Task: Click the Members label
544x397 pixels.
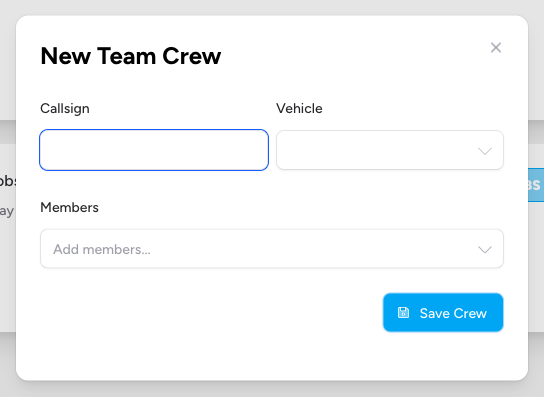Action: (x=69, y=208)
